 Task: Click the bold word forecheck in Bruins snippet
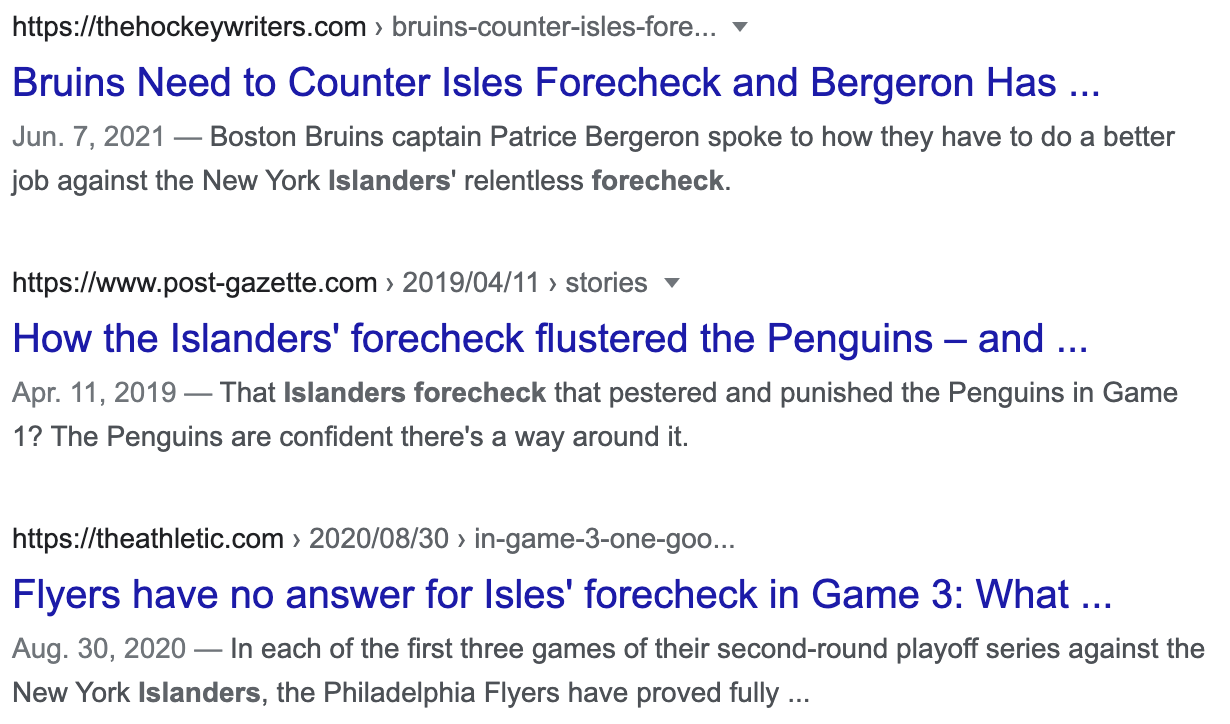657,181
